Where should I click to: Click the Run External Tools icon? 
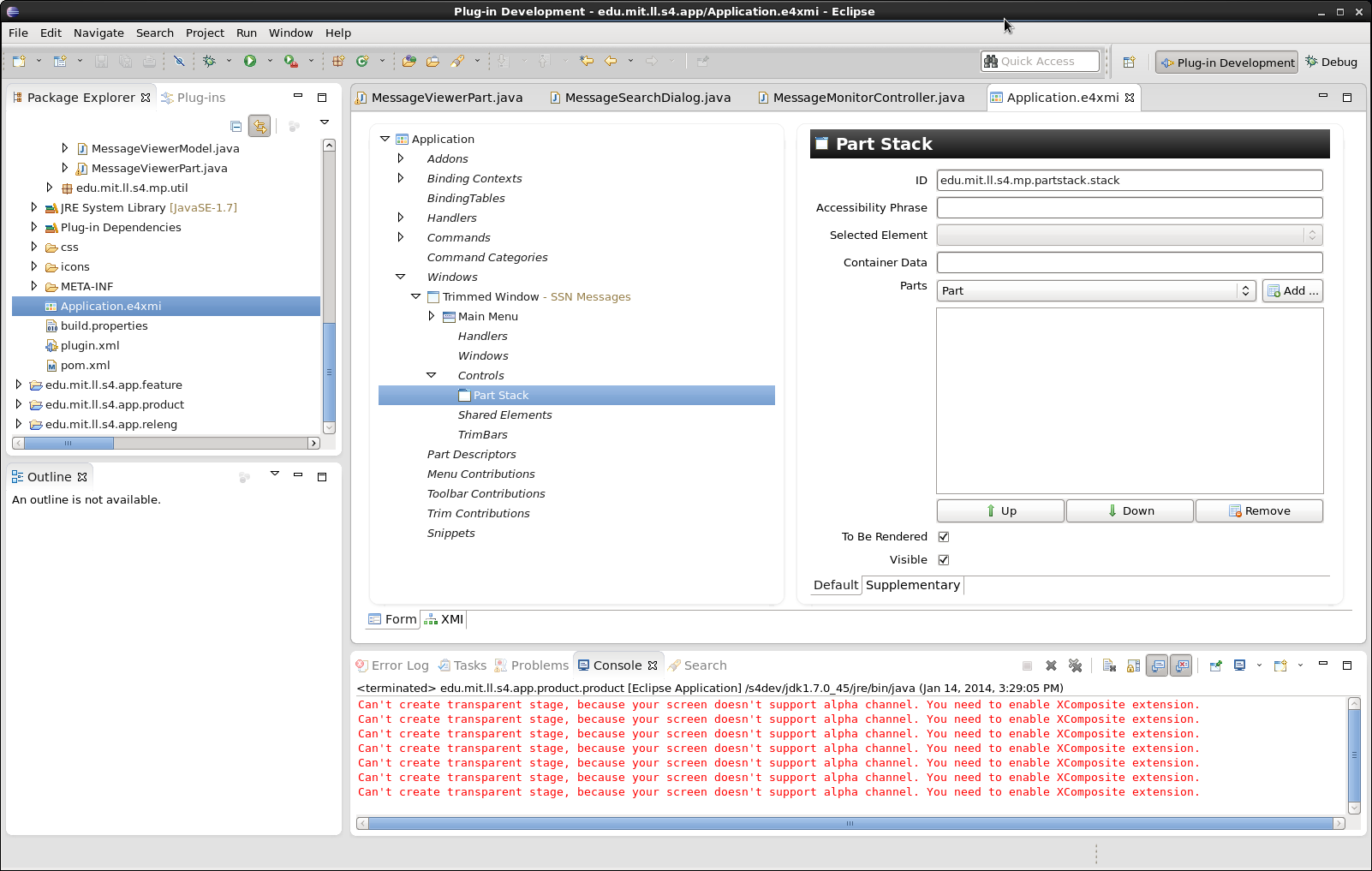tap(291, 61)
